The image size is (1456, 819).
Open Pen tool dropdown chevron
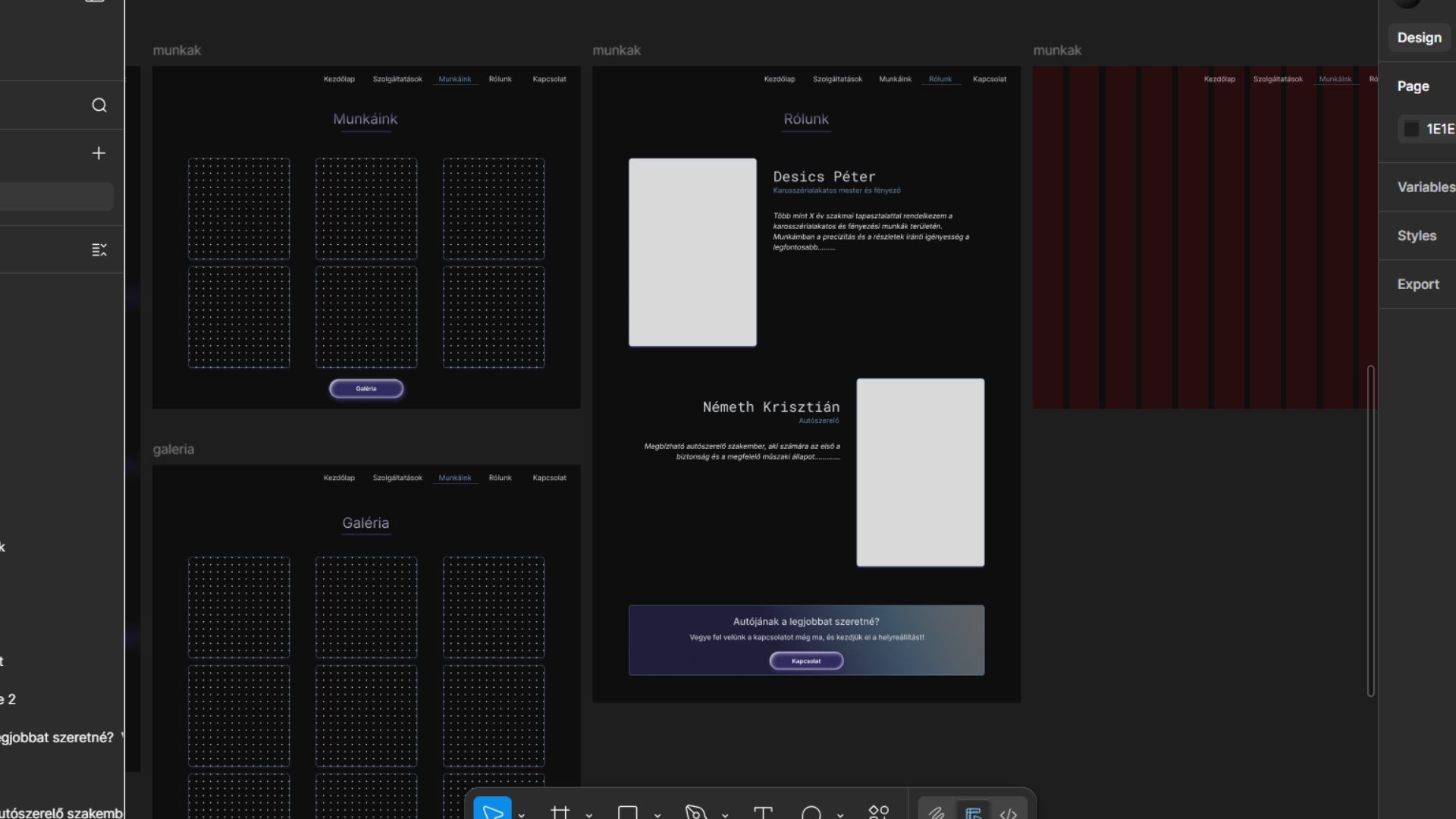(725, 814)
